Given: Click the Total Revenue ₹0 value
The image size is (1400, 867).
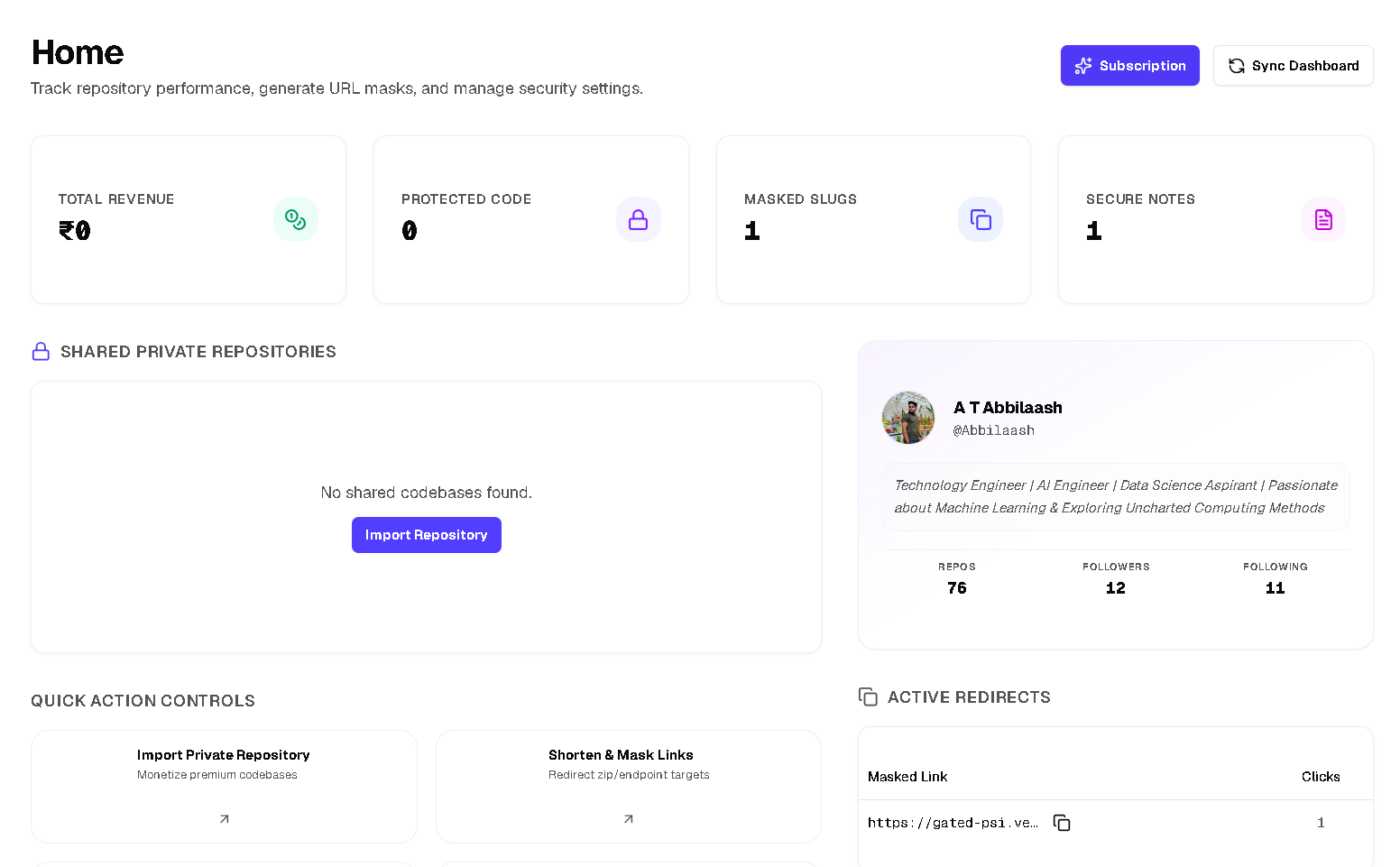Looking at the screenshot, I should 75,231.
